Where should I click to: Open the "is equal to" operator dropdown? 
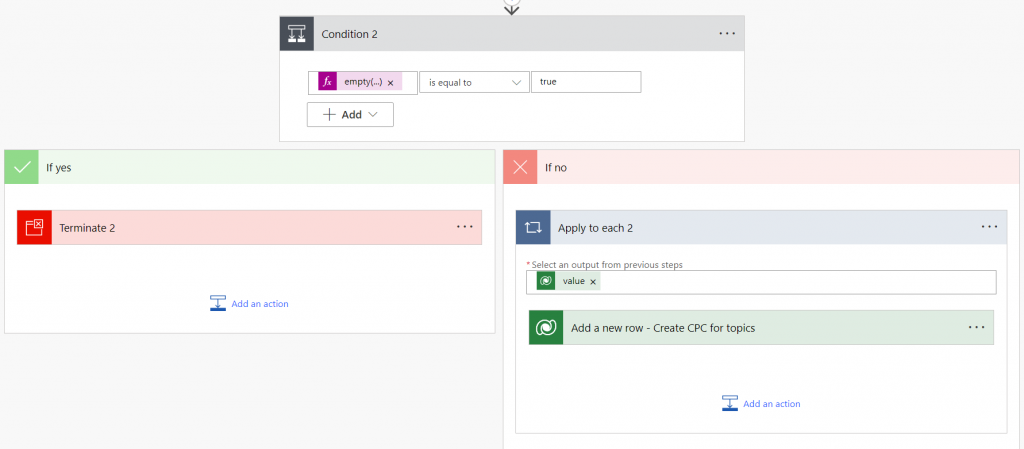tap(474, 82)
